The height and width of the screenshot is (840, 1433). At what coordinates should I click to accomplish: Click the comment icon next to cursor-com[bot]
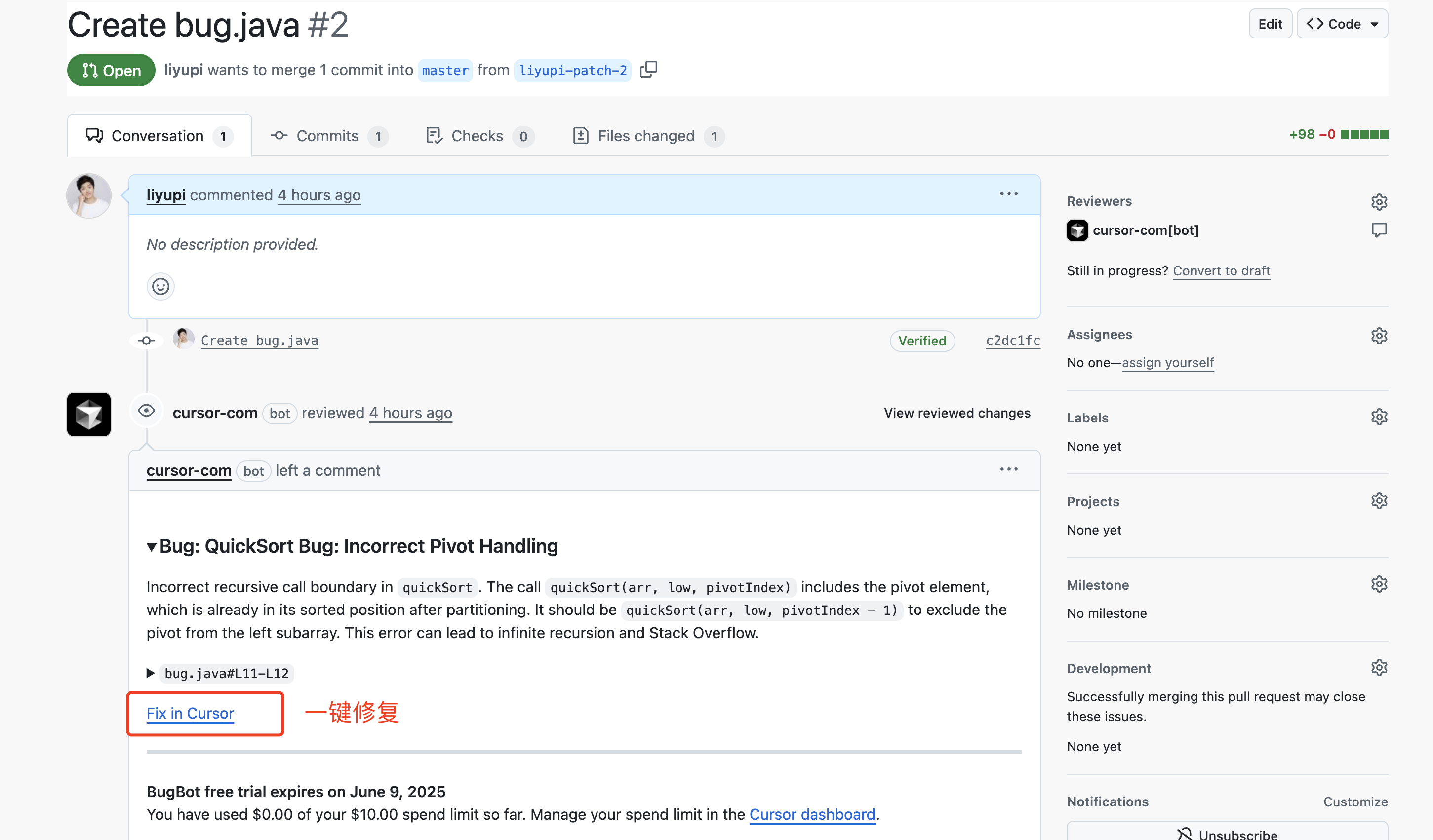pyautogui.click(x=1379, y=230)
